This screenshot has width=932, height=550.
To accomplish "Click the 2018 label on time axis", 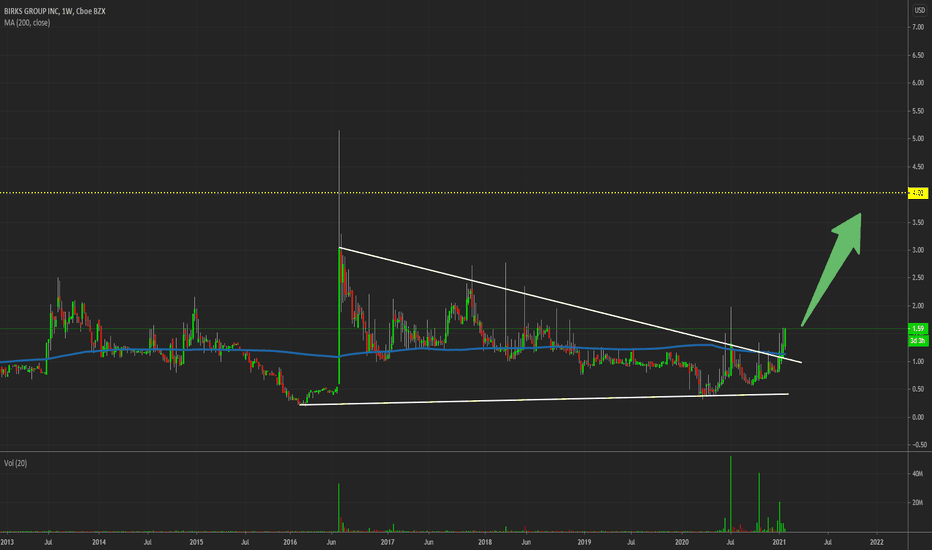I will point(485,542).
